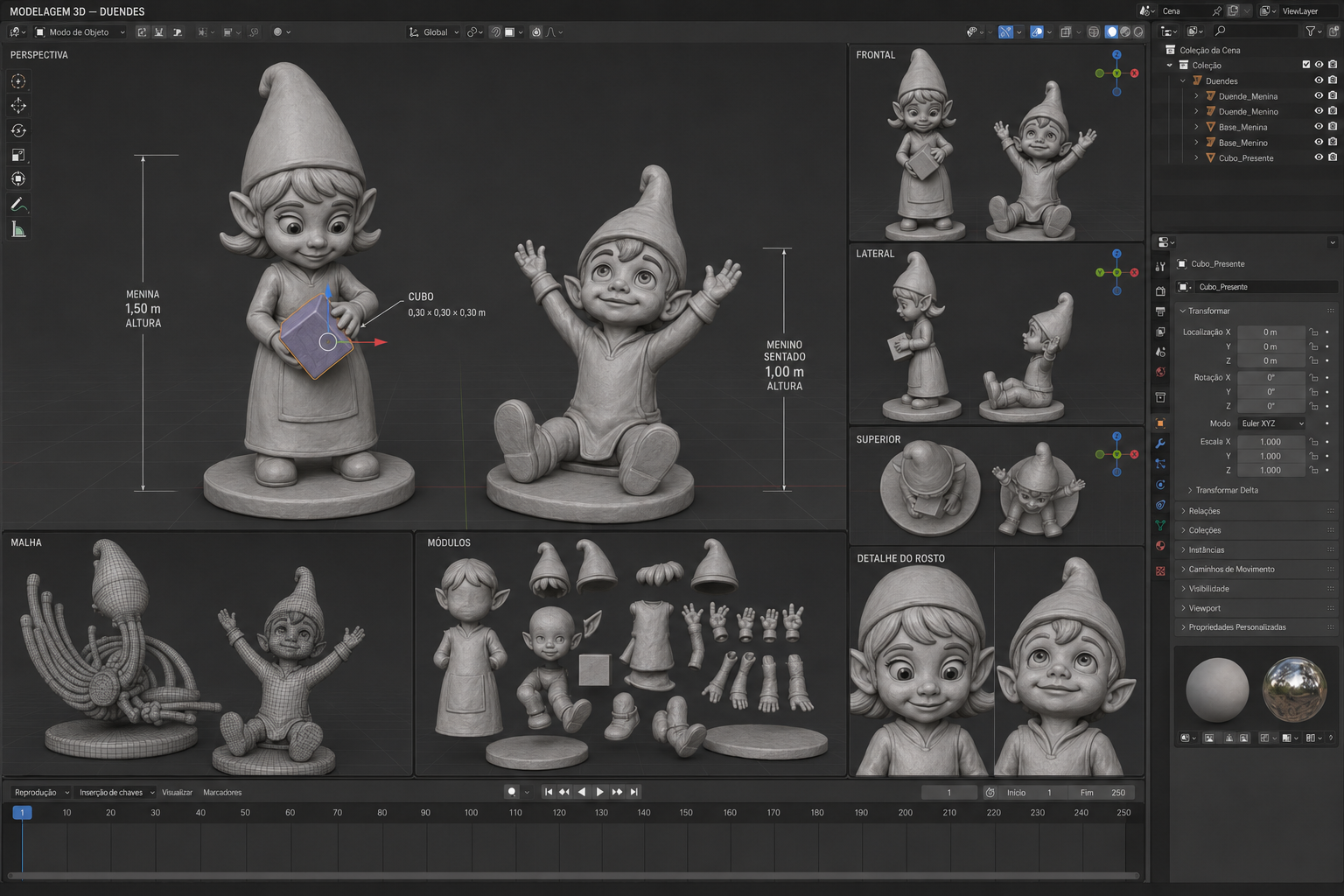This screenshot has width=1344, height=896.
Task: Expand the Cubo_Presente tree item
Action: click(x=1196, y=157)
